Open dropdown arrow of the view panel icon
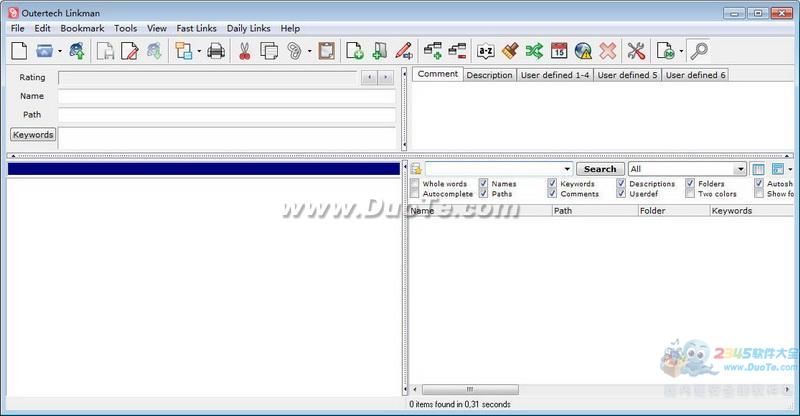 coord(790,169)
